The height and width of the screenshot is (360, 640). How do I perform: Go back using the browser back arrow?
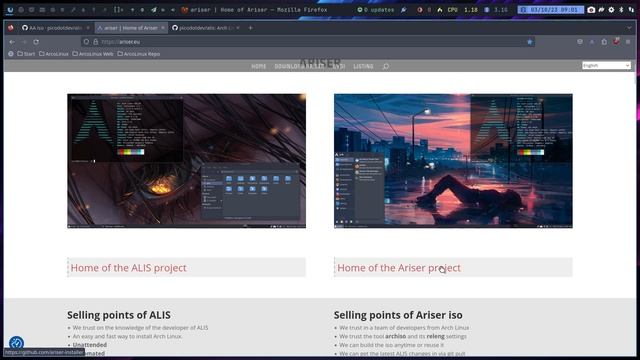(12, 42)
